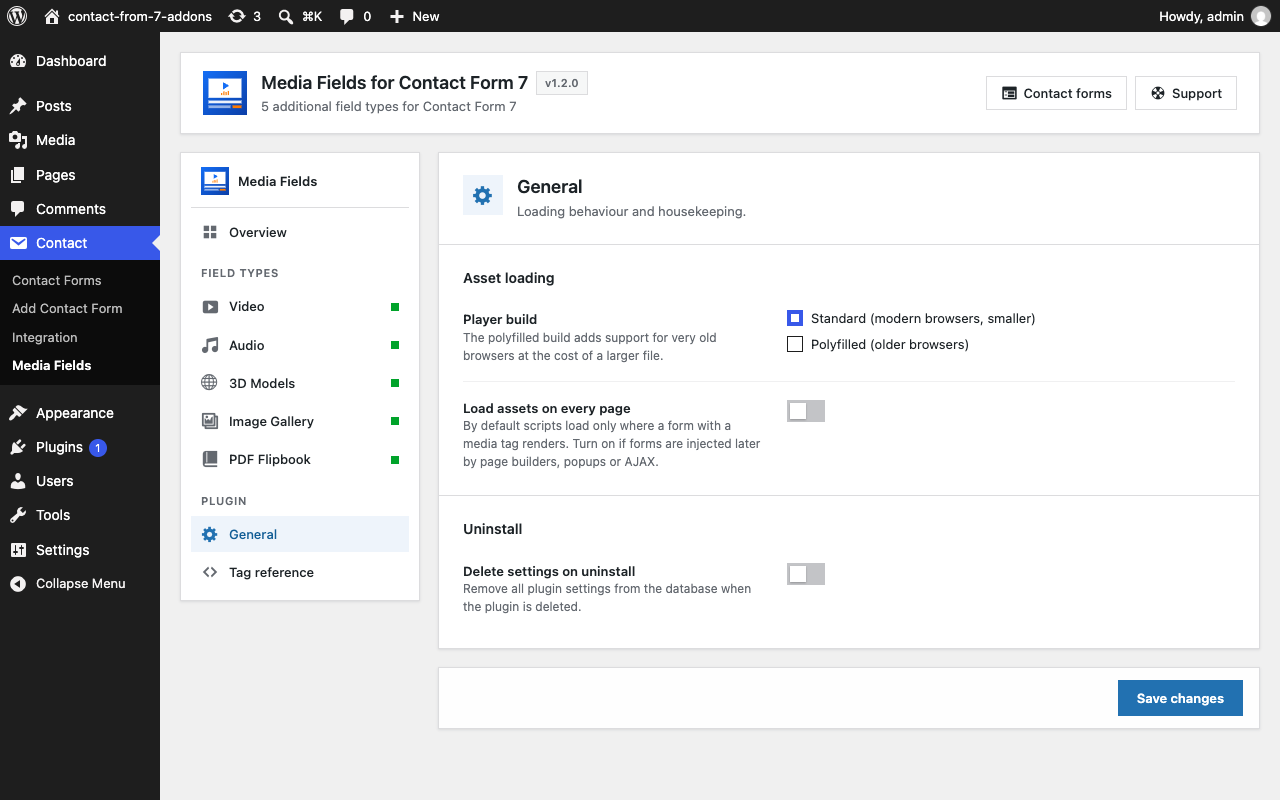
Task: Click the FIELD TYPES group label
Action: point(240,273)
